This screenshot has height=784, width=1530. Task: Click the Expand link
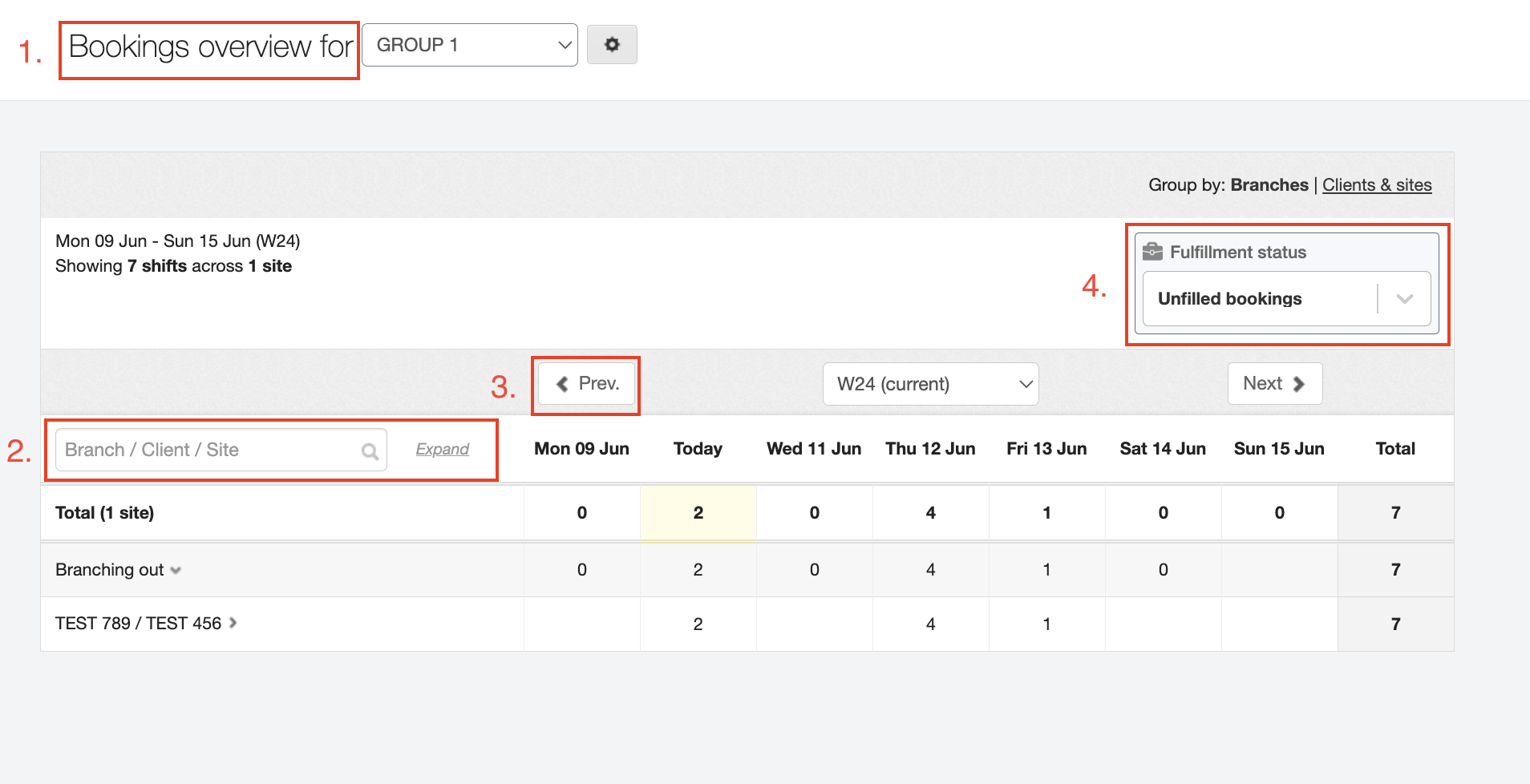pos(442,450)
